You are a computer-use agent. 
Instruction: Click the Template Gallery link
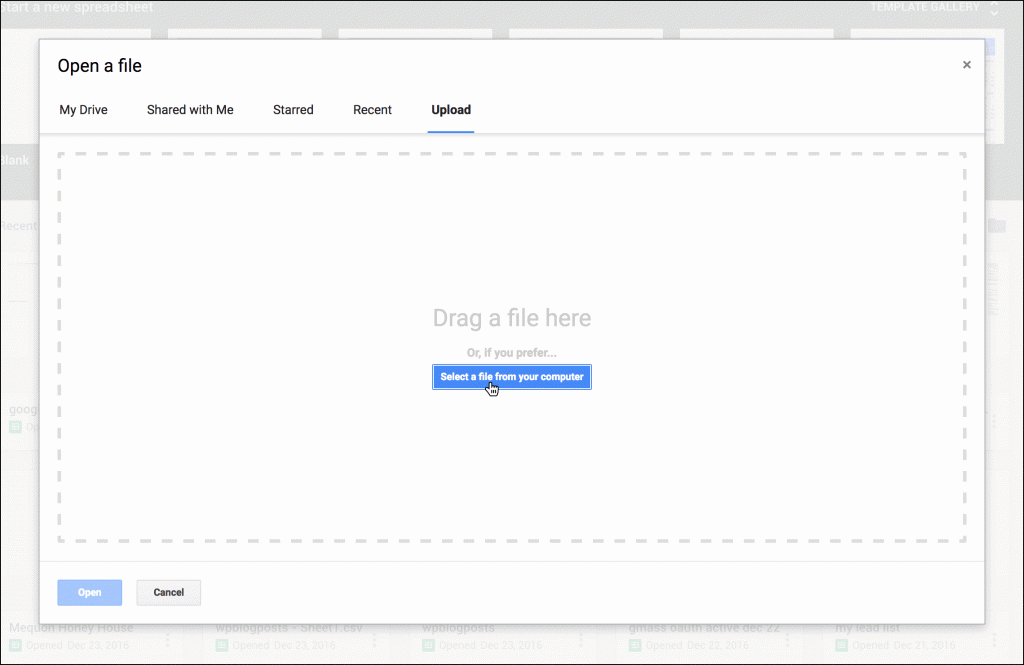click(925, 8)
